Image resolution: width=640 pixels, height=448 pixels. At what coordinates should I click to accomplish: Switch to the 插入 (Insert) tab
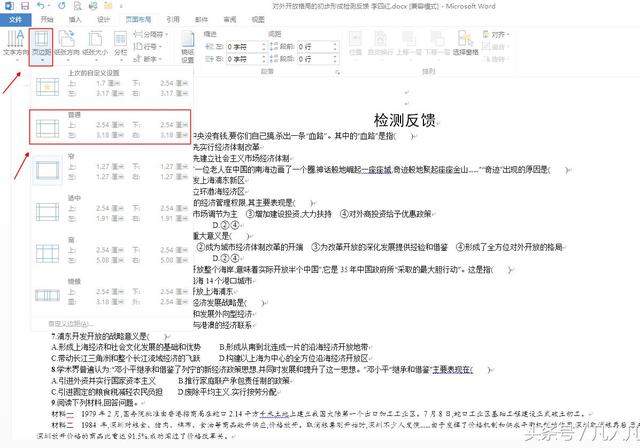point(75,20)
